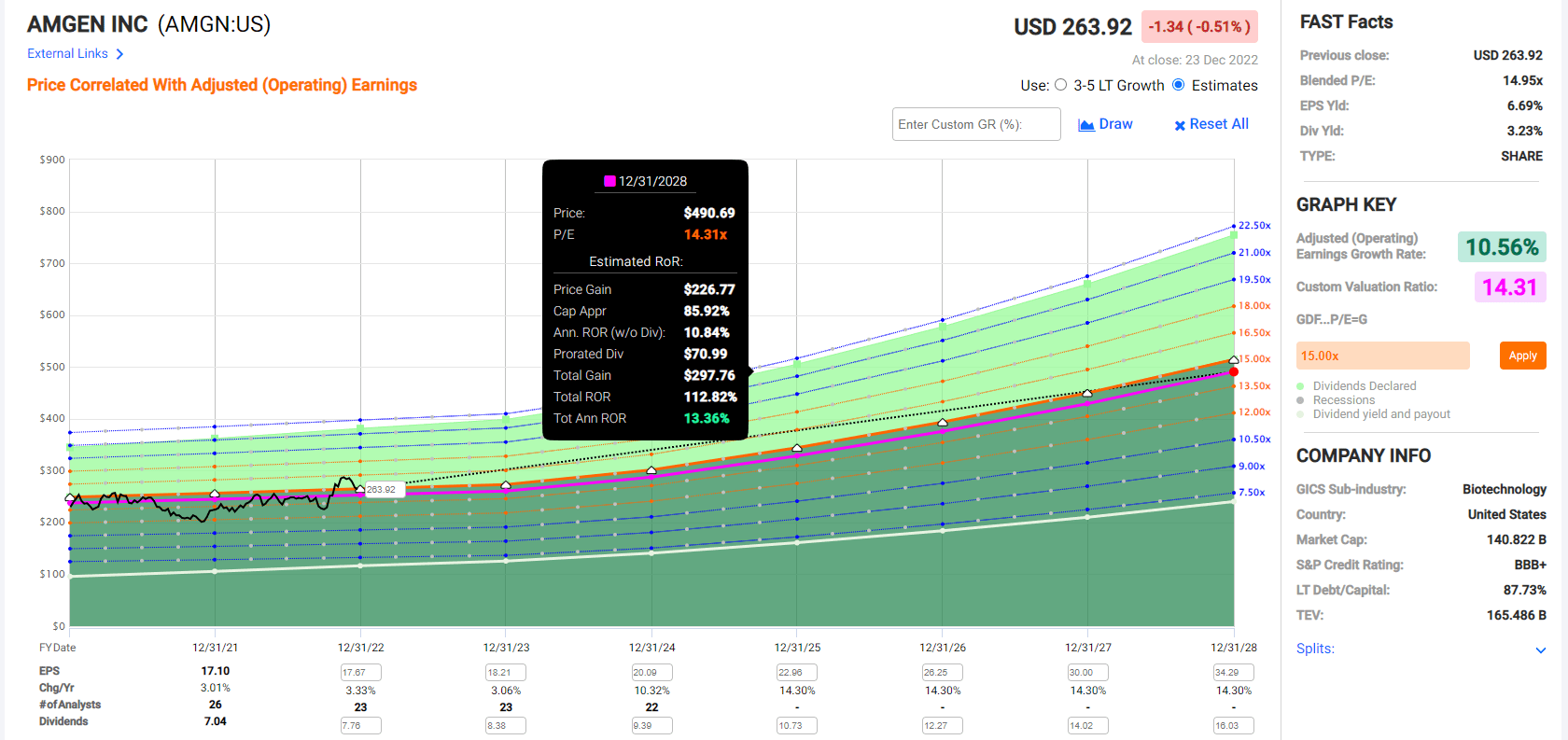
Task: Toggle Recessions legend dot
Action: [x=1300, y=400]
